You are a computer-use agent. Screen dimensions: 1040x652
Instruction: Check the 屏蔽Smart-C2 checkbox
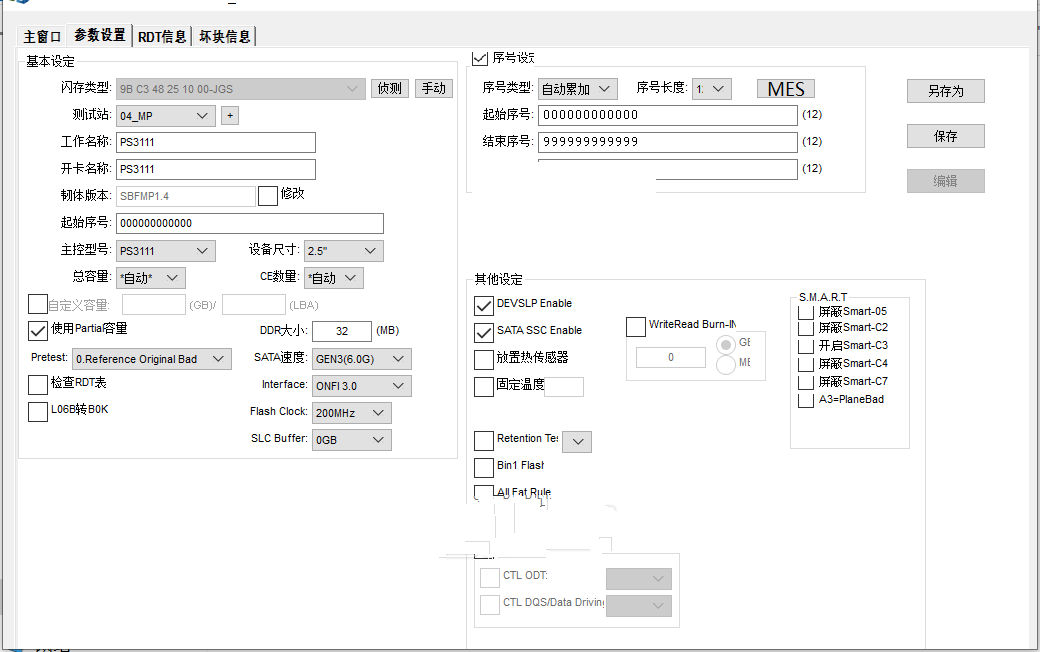tap(805, 329)
